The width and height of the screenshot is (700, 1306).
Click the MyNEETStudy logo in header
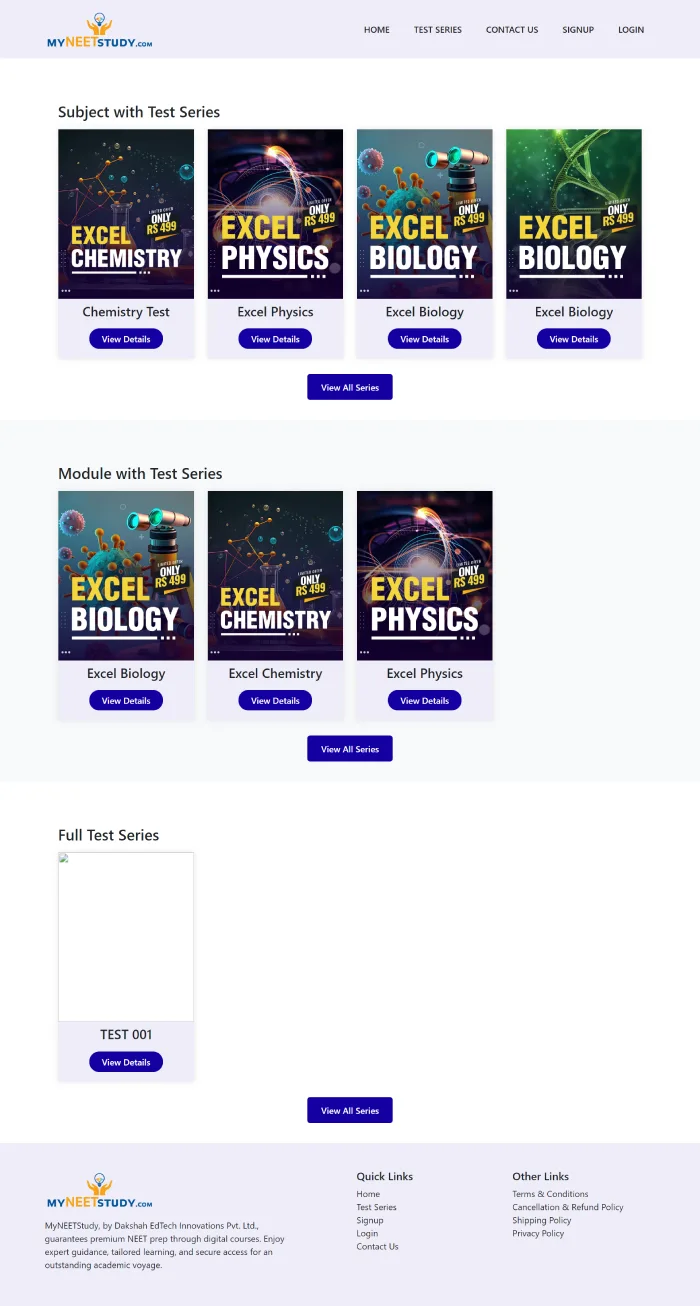99,31
